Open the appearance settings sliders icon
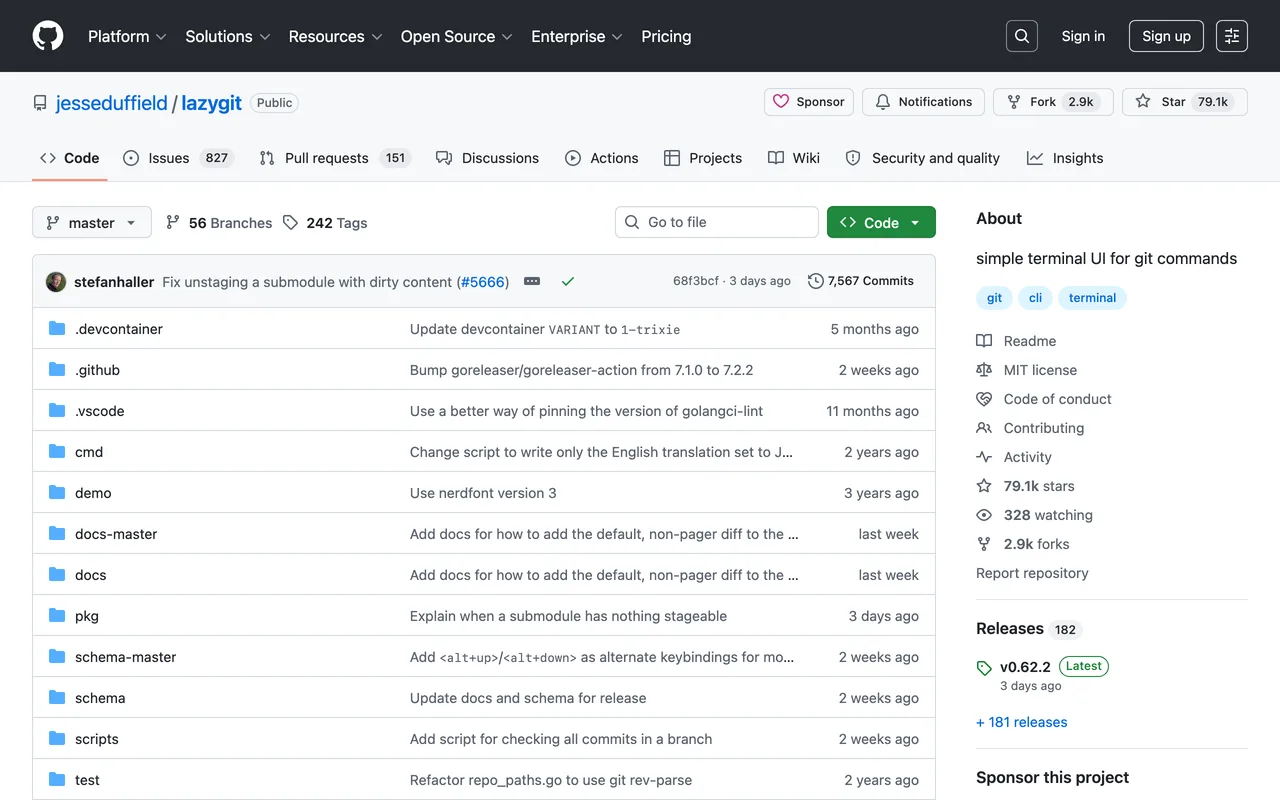This screenshot has height=800, width=1280. (x=1232, y=36)
